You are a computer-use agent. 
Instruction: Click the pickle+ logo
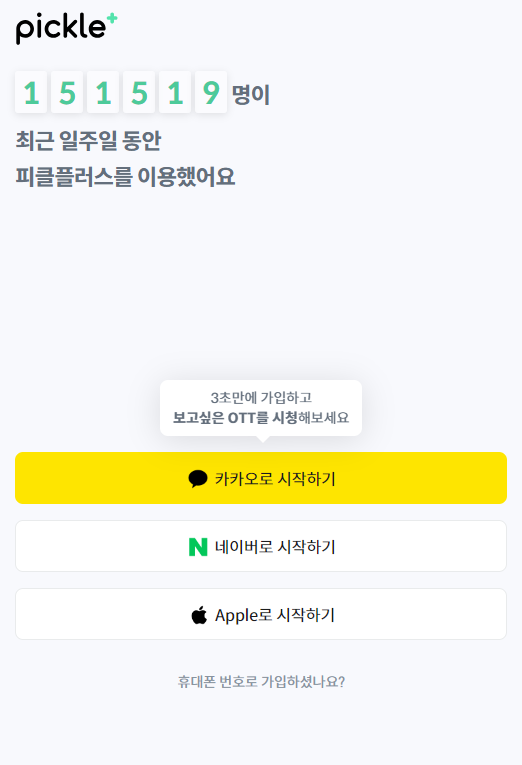coord(66,28)
